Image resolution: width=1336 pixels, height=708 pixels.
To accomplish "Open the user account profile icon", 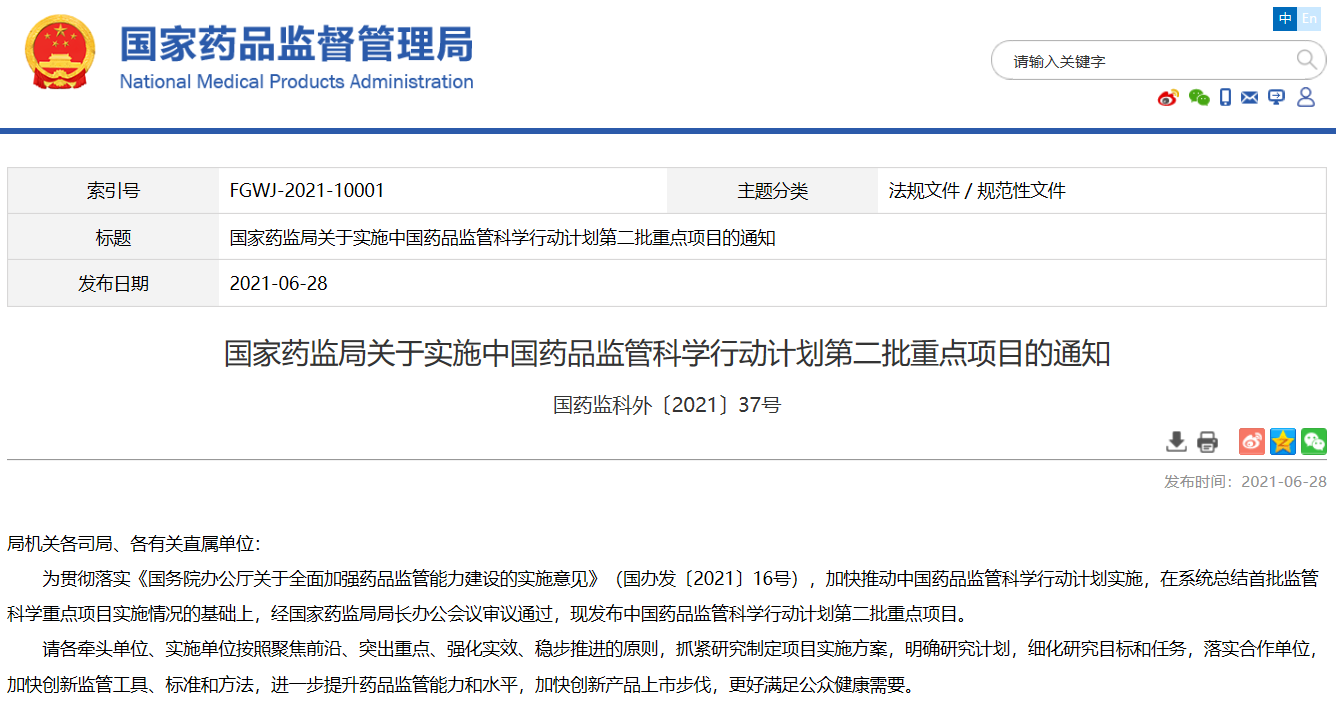I will [1306, 97].
